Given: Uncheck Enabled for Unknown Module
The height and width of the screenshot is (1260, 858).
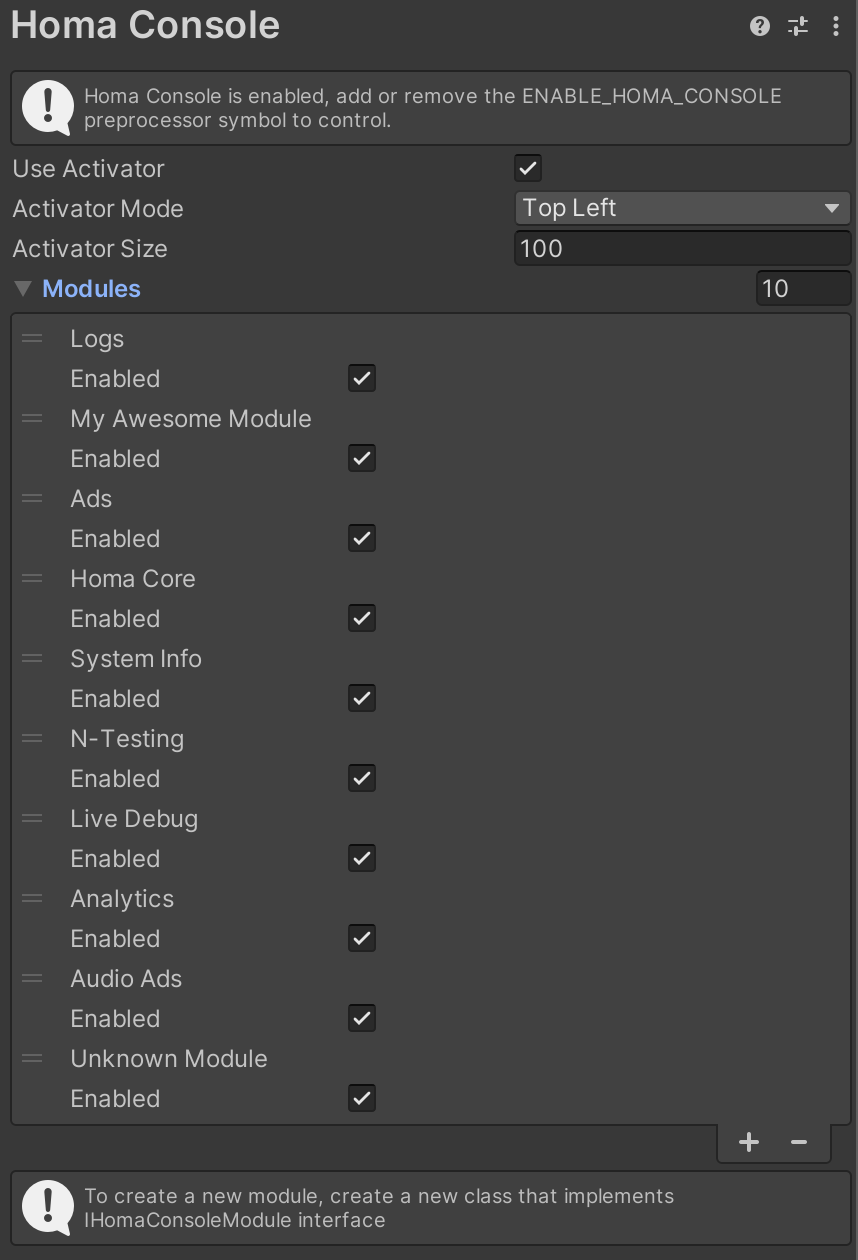Looking at the screenshot, I should pos(362,1099).
